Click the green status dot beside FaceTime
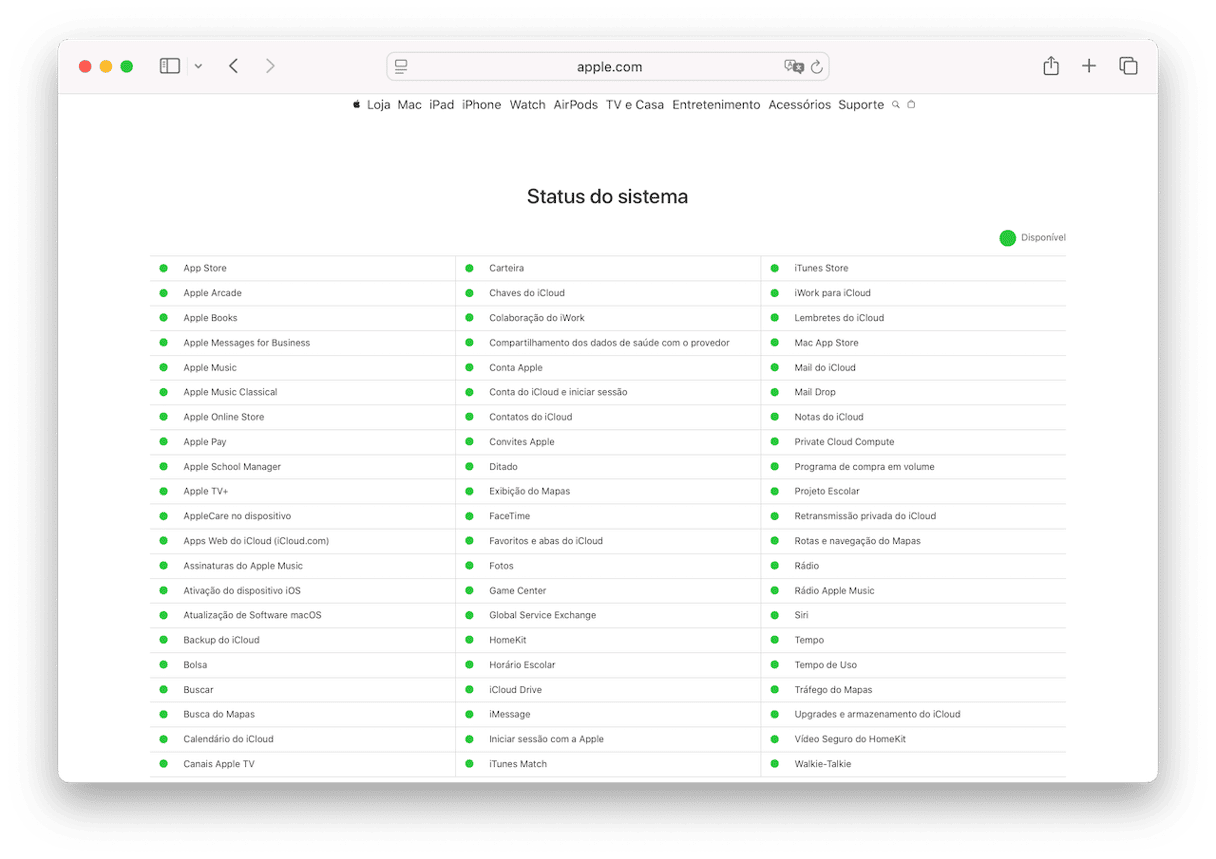 [x=469, y=516]
